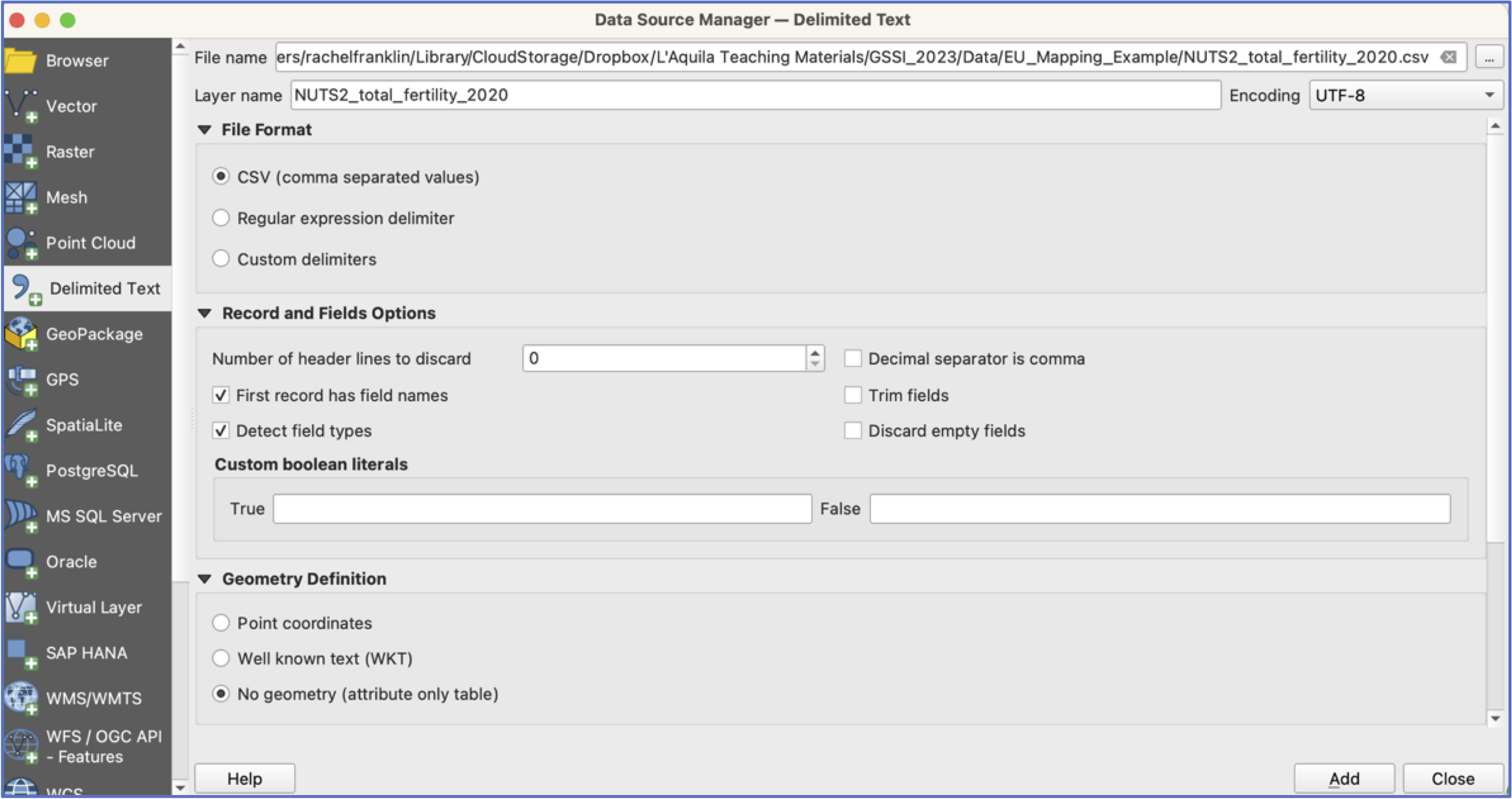Click the header lines number field
This screenshot has height=799, width=1512.
tap(664, 358)
